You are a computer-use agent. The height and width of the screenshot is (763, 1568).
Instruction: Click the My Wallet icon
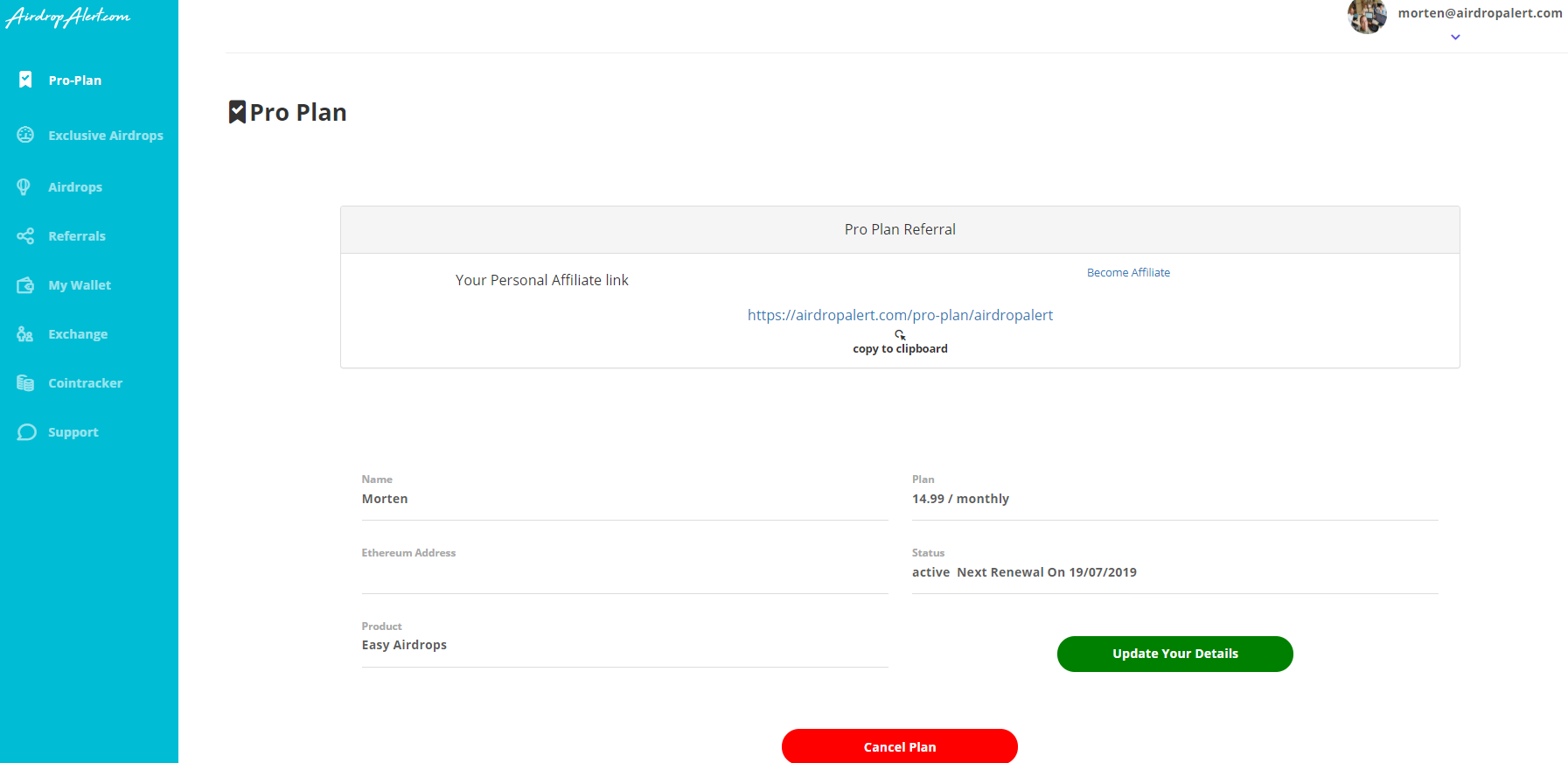click(x=25, y=285)
